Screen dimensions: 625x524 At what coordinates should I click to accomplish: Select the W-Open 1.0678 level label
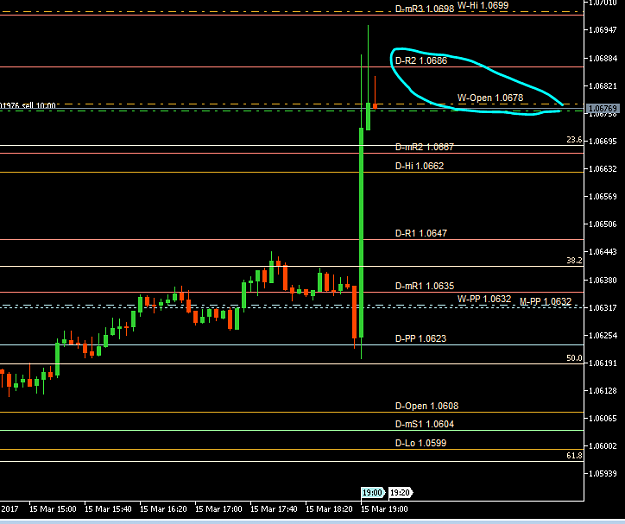pos(490,98)
